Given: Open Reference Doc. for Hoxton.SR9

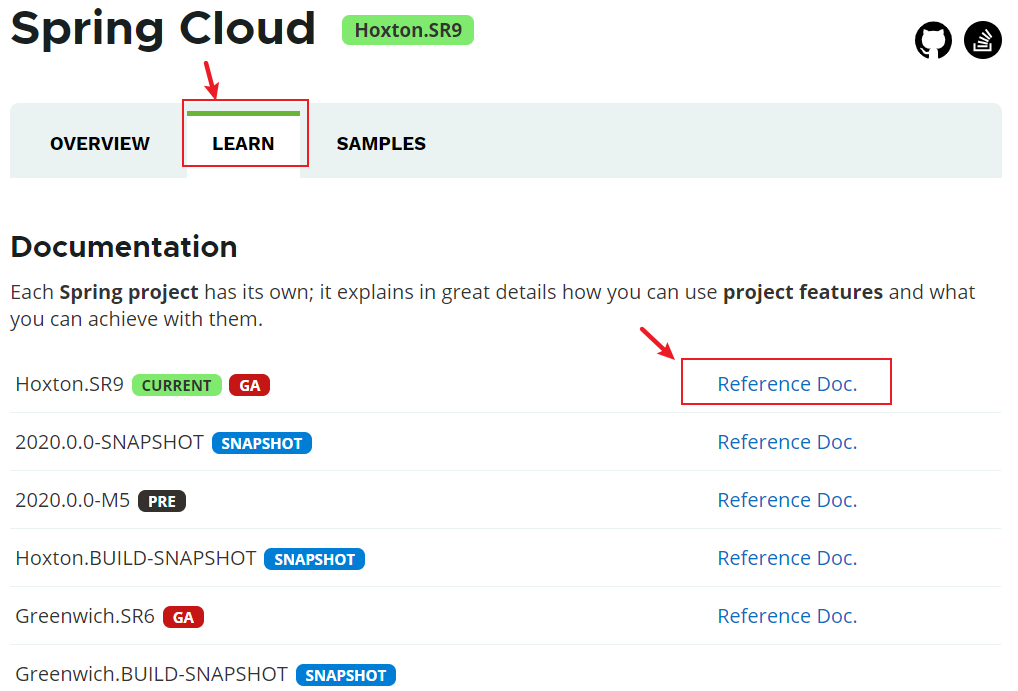Looking at the screenshot, I should point(787,384).
